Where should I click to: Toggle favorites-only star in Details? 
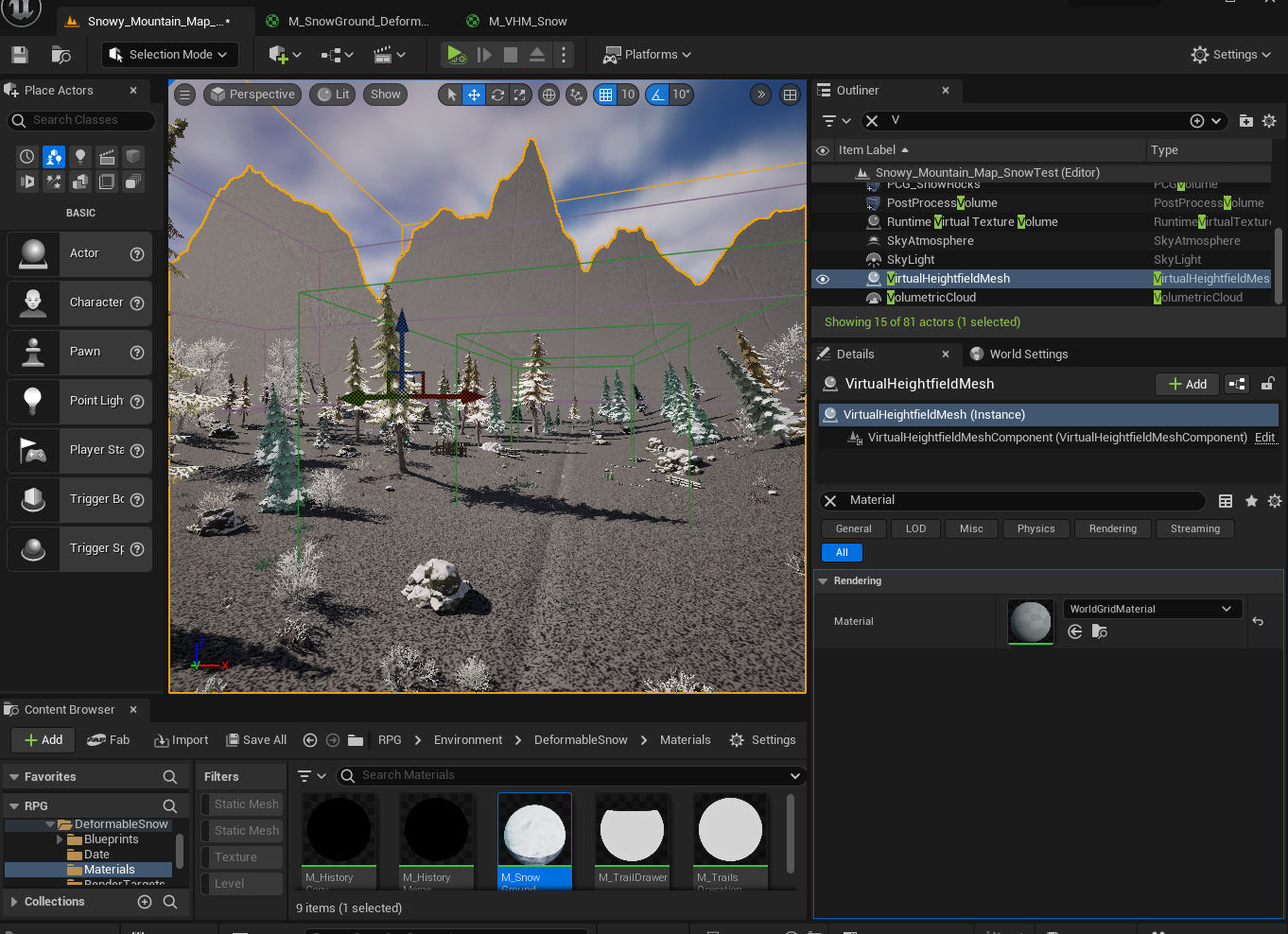pos(1251,501)
